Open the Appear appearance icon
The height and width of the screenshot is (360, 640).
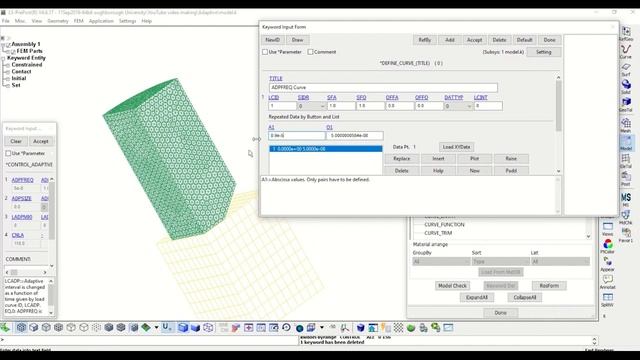click(607, 264)
